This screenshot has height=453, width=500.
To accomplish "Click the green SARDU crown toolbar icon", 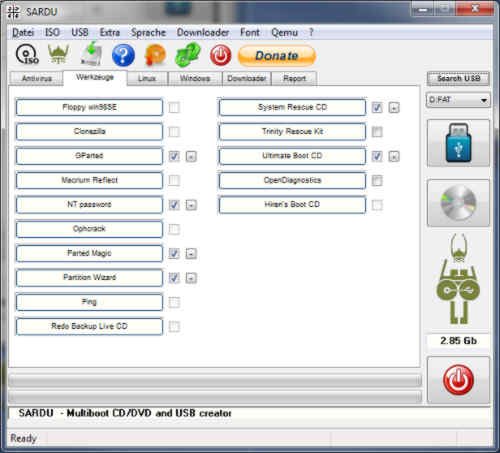I will (58, 54).
